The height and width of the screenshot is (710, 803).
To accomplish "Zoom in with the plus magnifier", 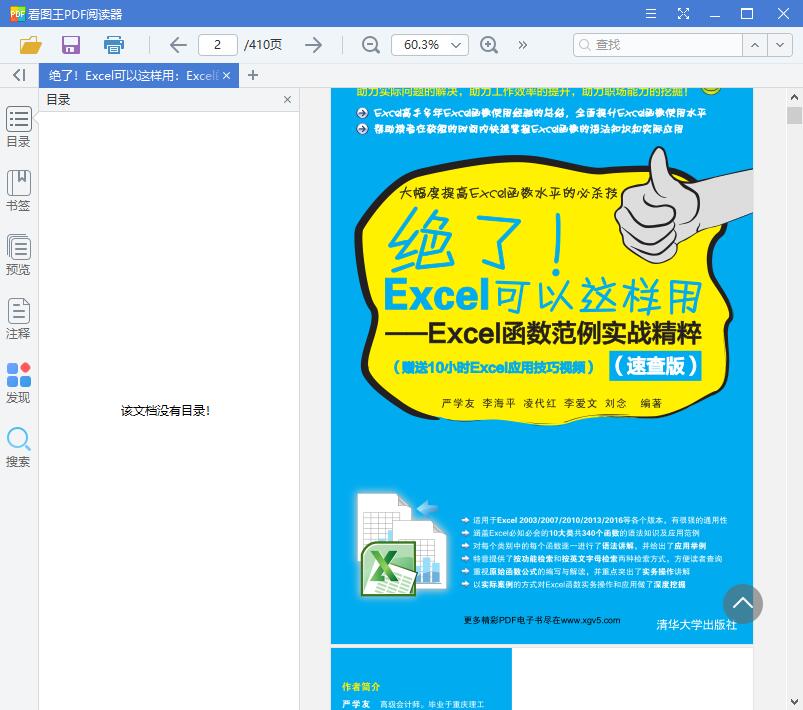I will [x=489, y=45].
